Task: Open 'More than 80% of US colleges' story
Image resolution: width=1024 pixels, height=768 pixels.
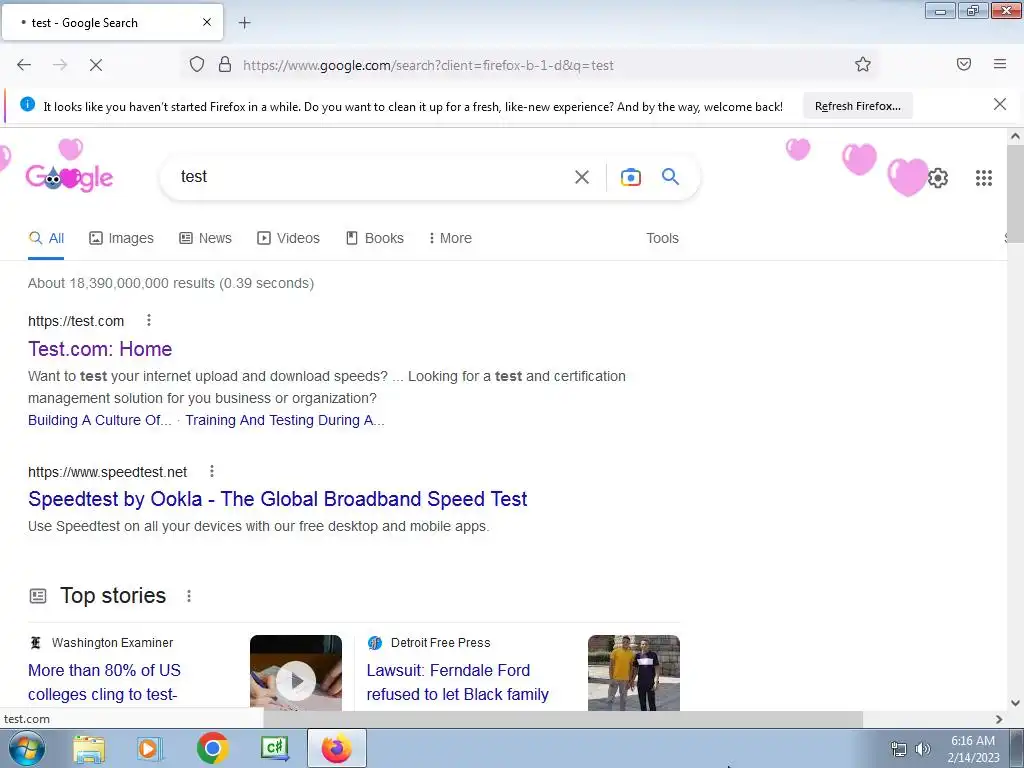Action: [104, 682]
